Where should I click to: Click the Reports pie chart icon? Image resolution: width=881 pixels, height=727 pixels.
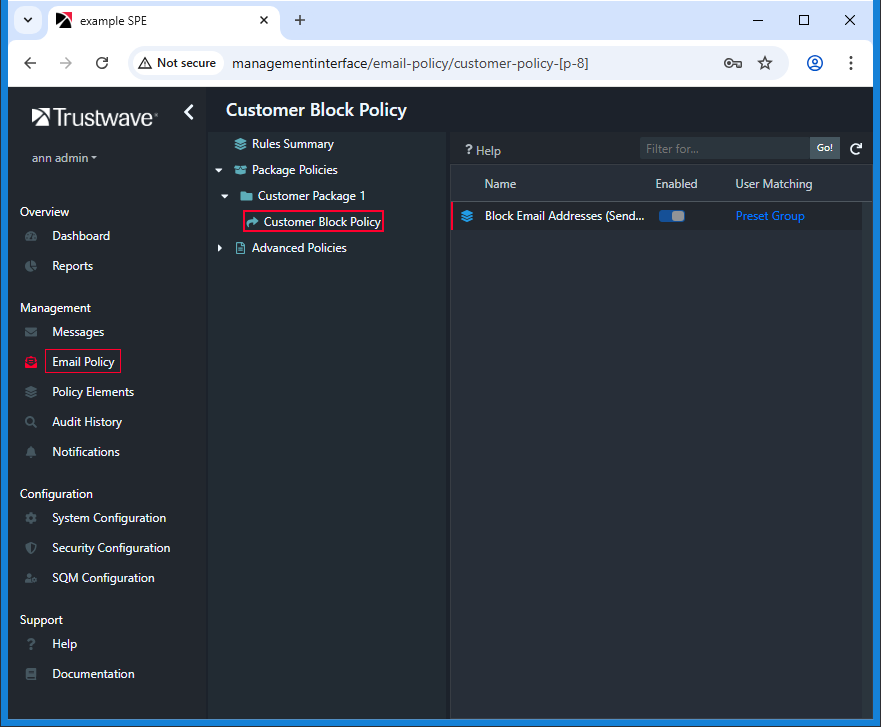pyautogui.click(x=31, y=266)
